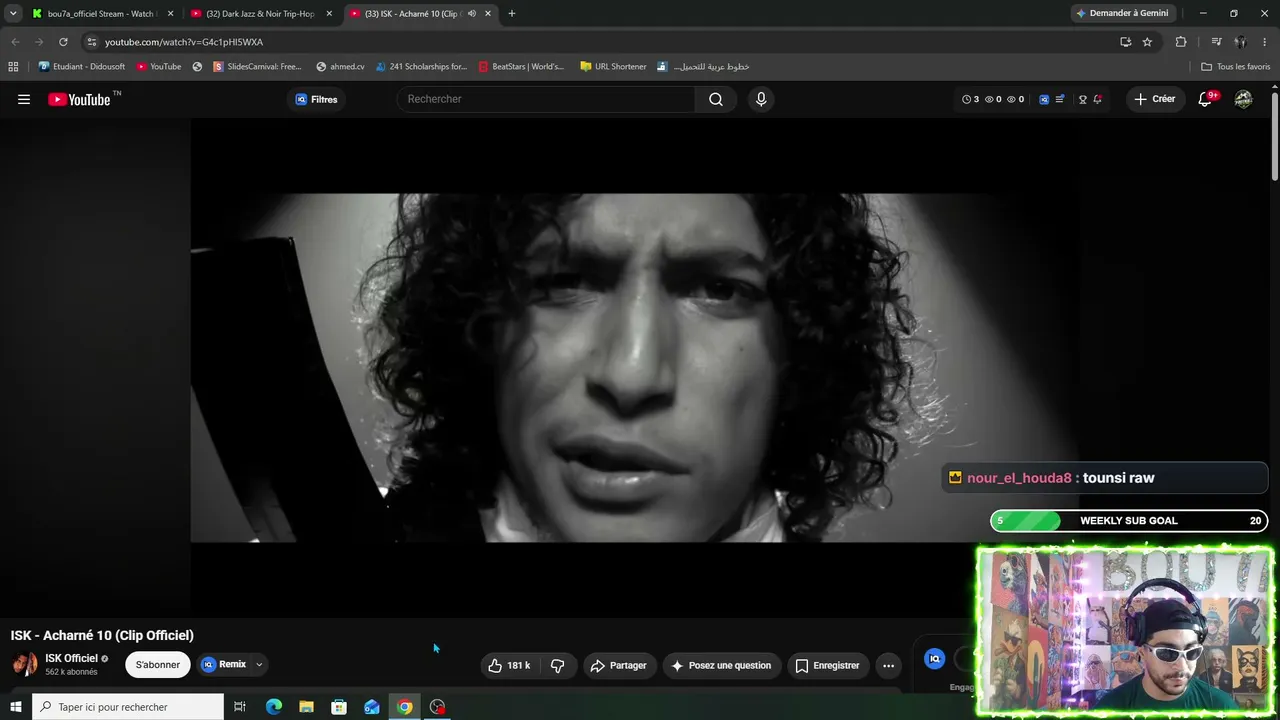Image resolution: width=1280 pixels, height=720 pixels.
Task: Open the BeatStars bookmark
Action: pyautogui.click(x=521, y=67)
